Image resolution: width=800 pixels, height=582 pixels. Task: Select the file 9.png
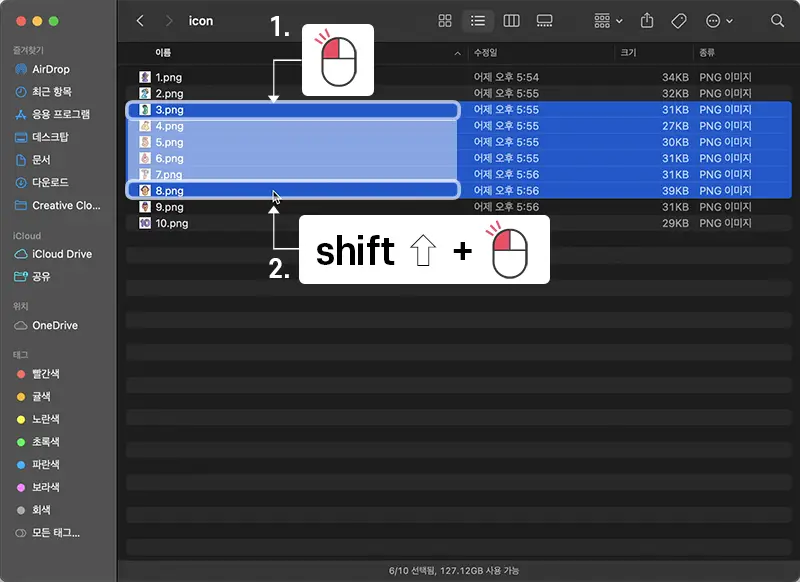click(x=167, y=206)
